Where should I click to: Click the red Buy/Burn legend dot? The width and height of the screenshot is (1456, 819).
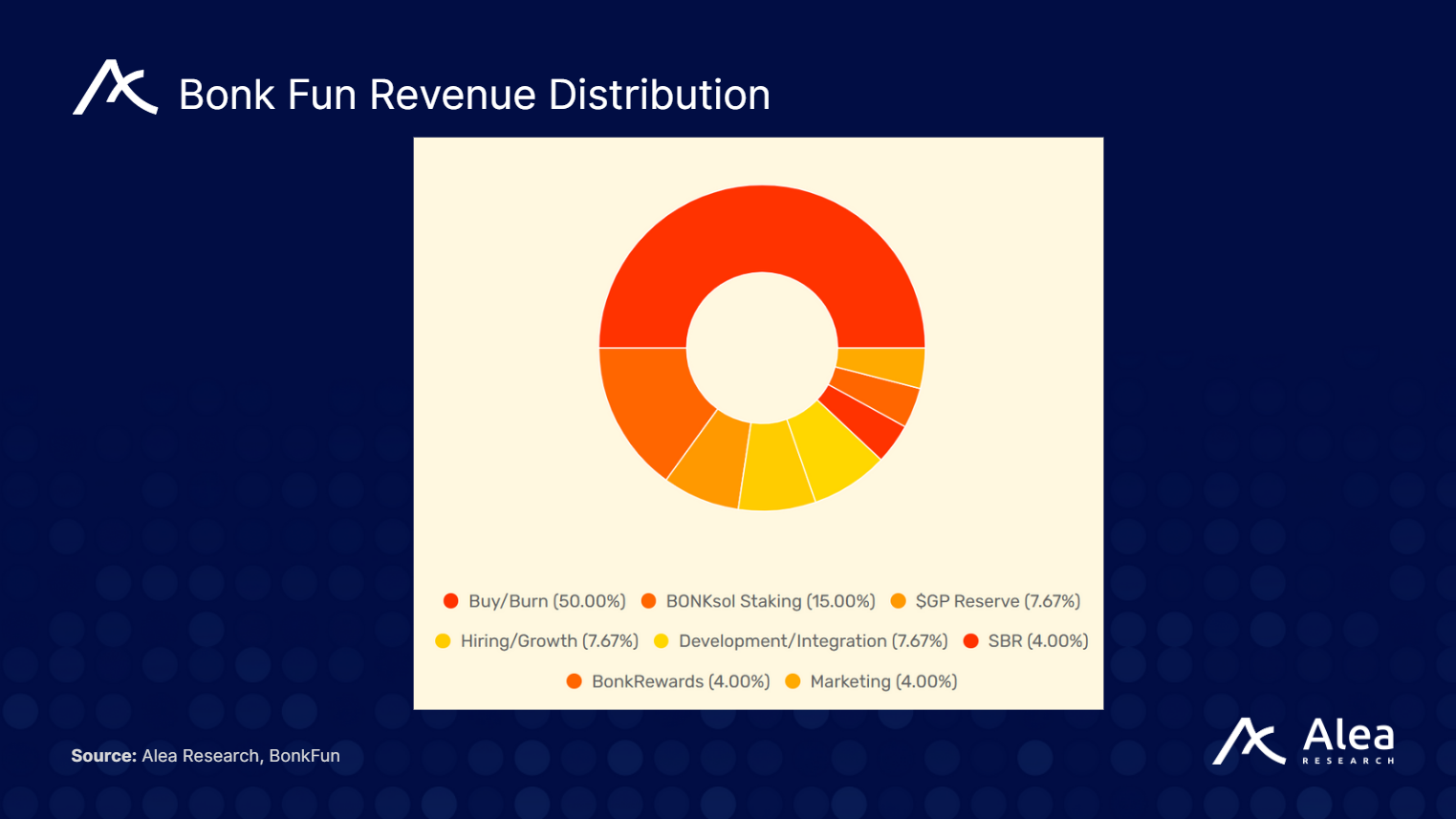click(449, 601)
